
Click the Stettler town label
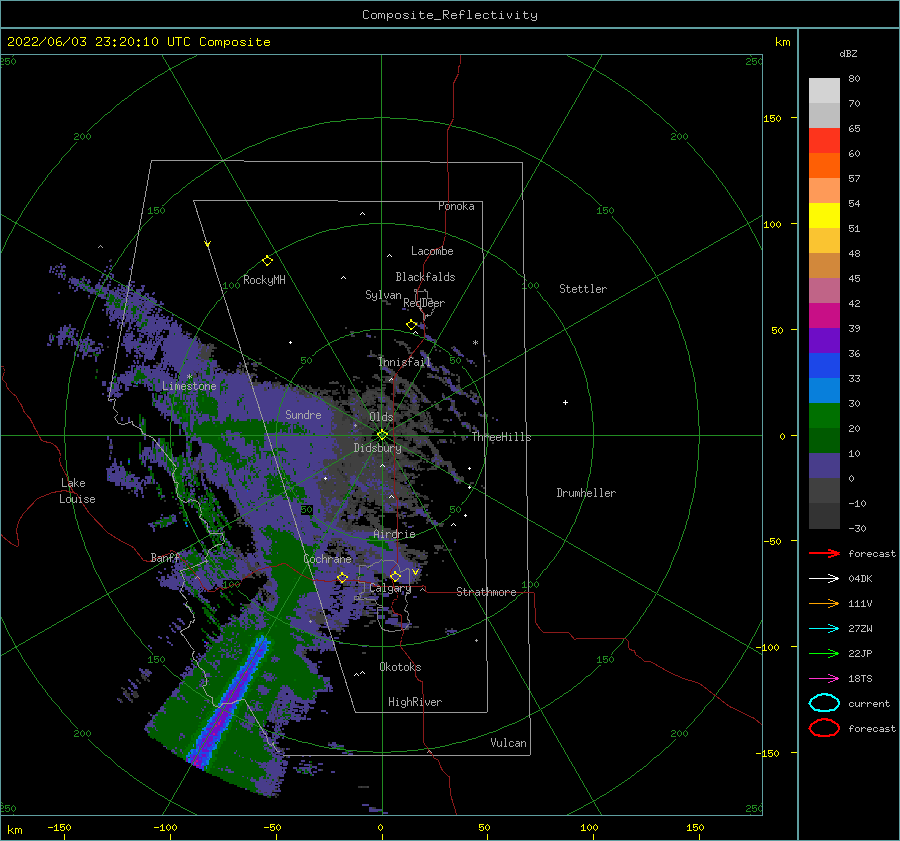coord(583,289)
